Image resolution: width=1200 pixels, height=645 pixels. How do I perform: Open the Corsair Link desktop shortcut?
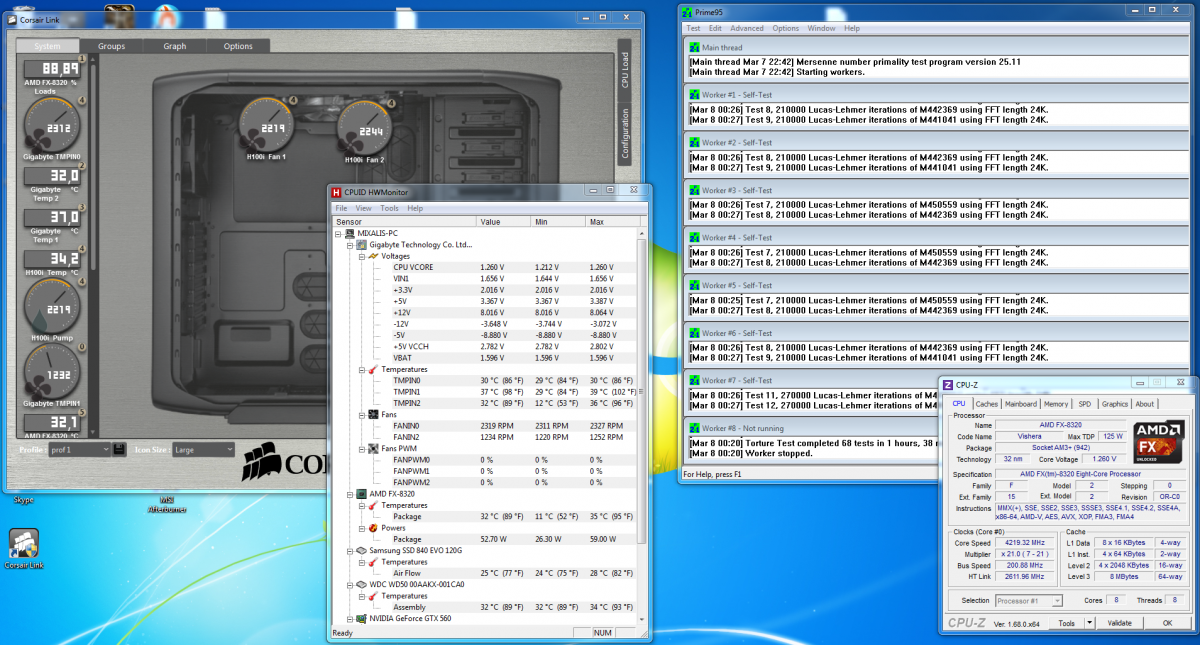(24, 545)
